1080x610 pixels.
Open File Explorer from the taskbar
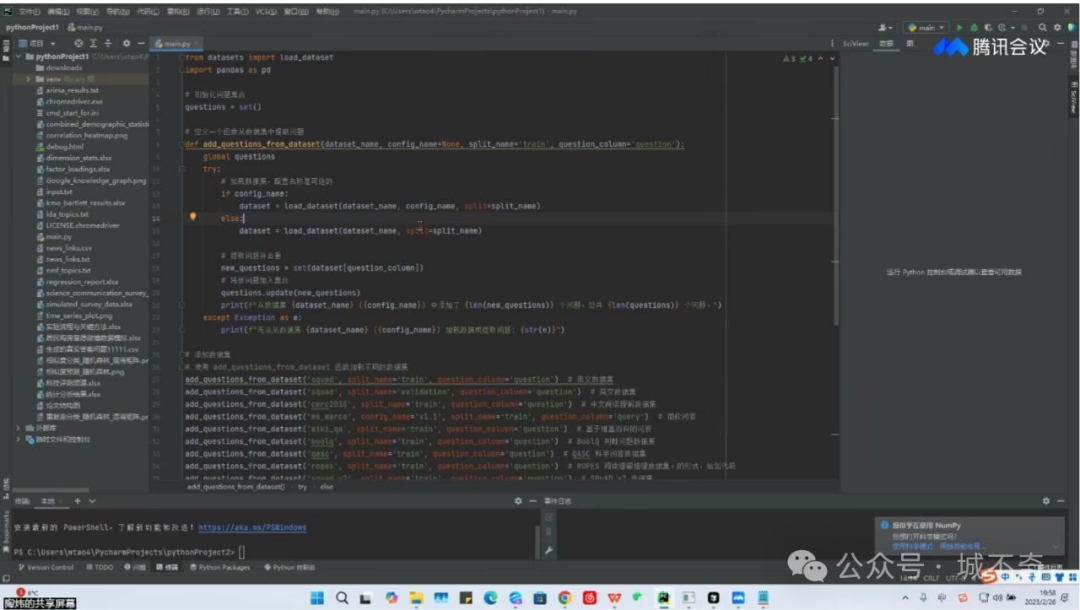pyautogui.click(x=416, y=598)
